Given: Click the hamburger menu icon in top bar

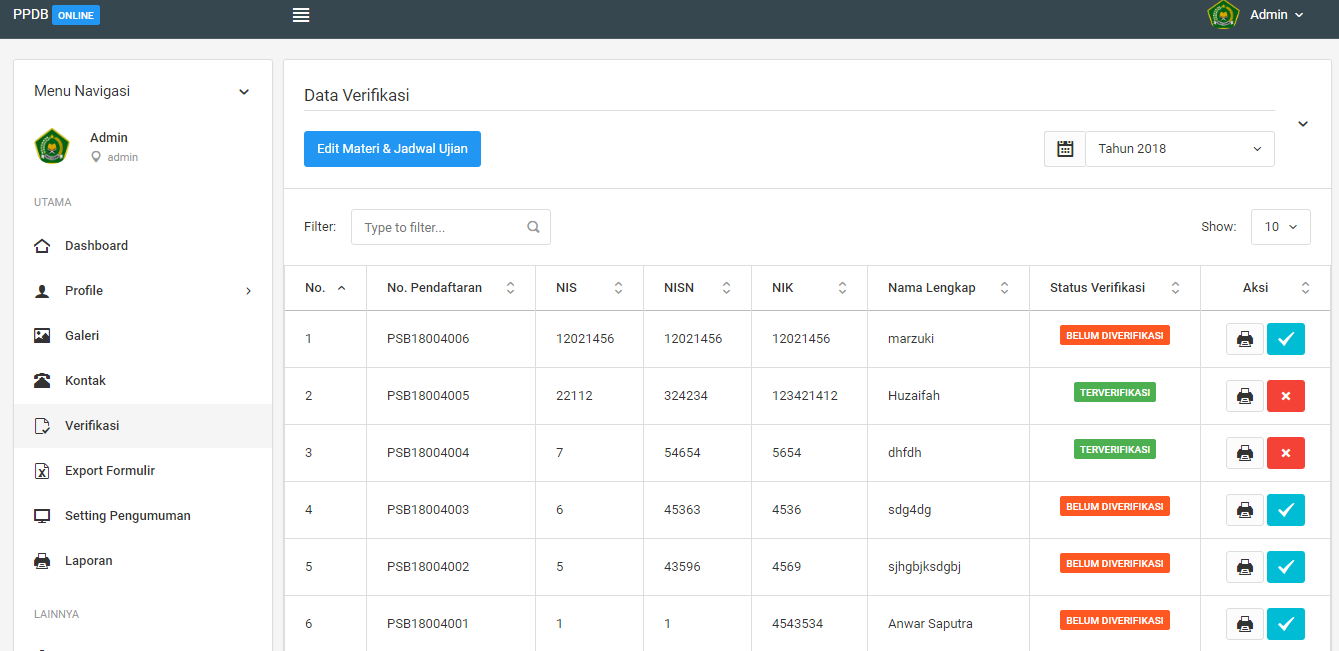Looking at the screenshot, I should (301, 15).
